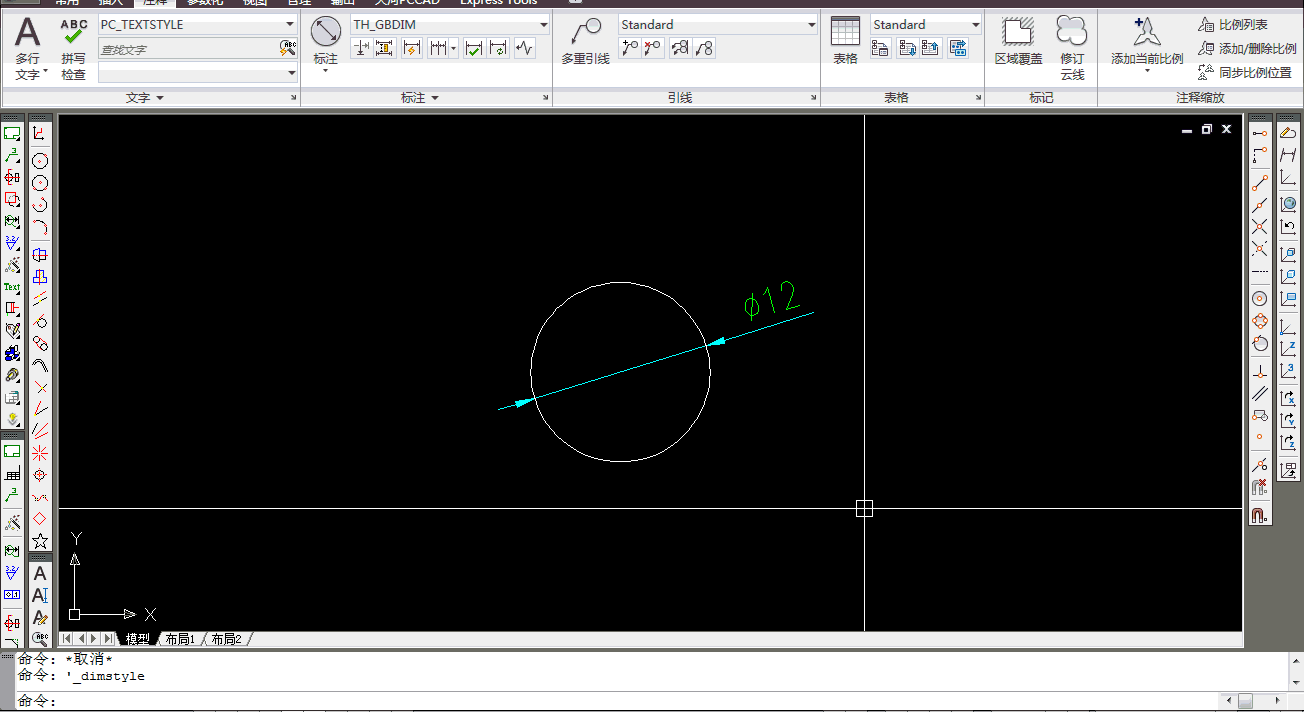1304x712 pixels.
Task: Click the dimension update icon
Action: 498,48
